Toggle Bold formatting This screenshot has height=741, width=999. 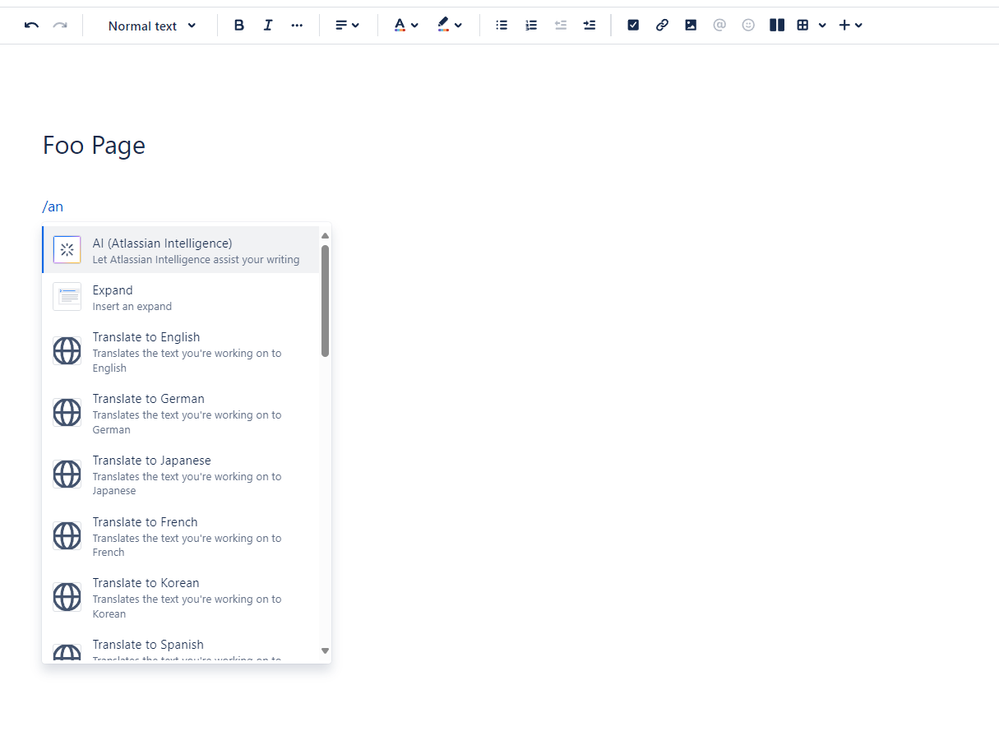coord(239,25)
